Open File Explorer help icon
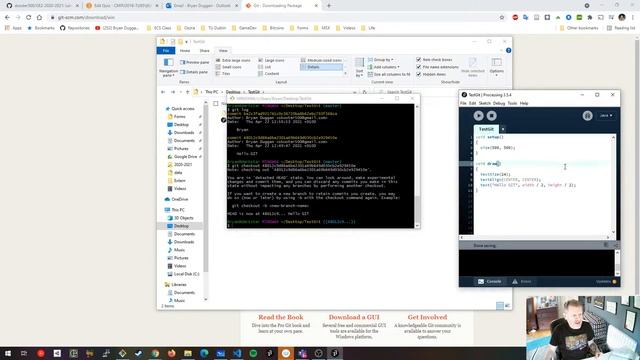 pyautogui.click(x=509, y=51)
